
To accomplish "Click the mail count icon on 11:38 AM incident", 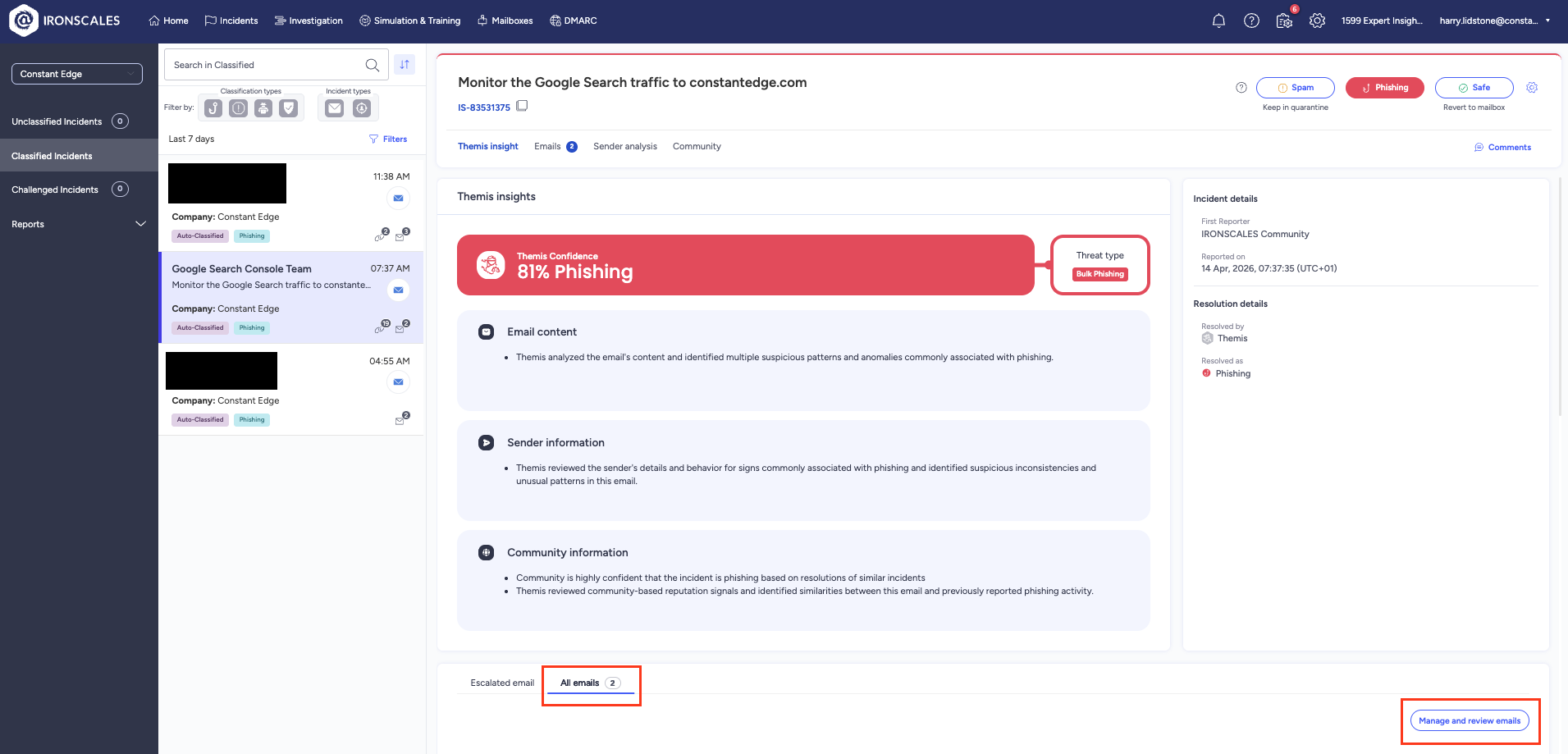I will point(402,235).
